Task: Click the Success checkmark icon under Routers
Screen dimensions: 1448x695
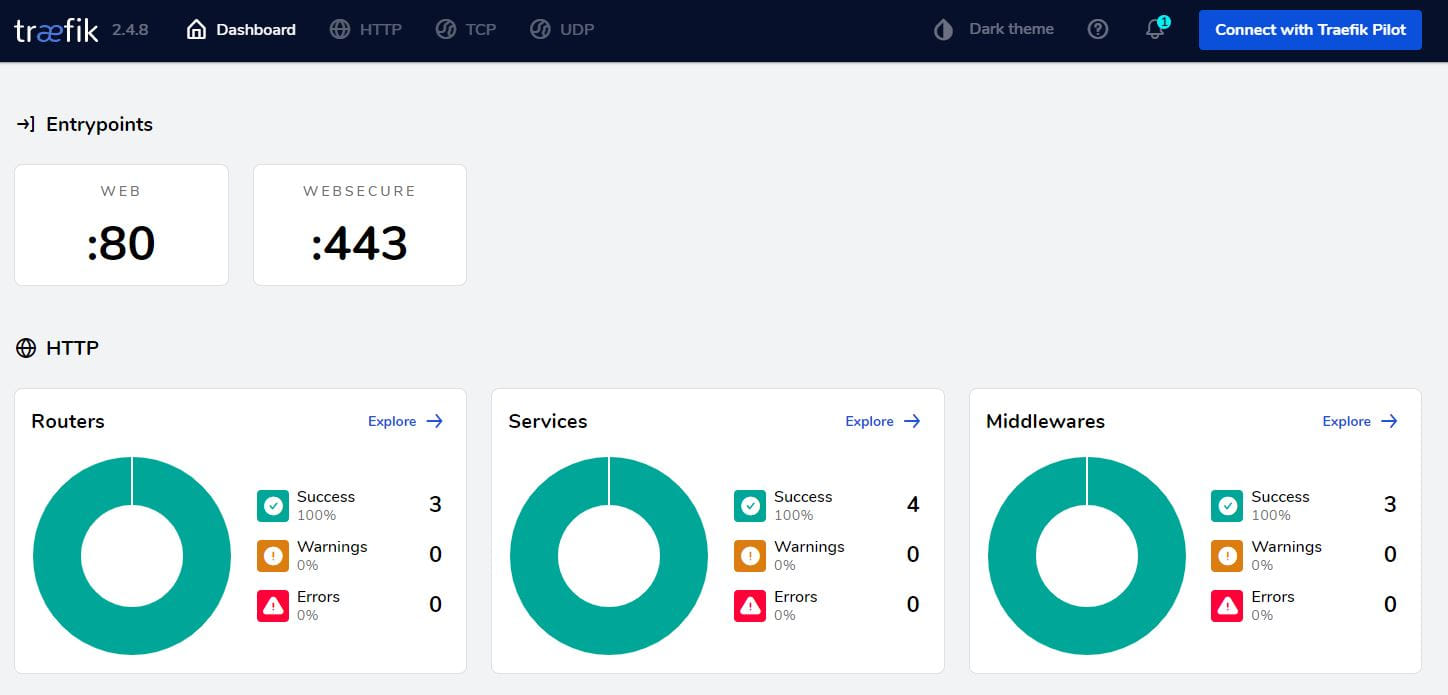Action: 273,505
